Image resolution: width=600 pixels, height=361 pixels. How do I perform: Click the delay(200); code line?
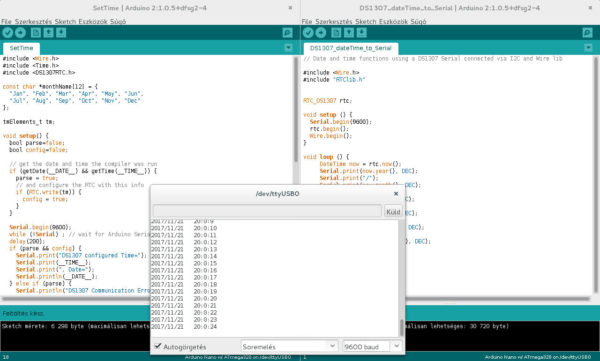pyautogui.click(x=27, y=241)
